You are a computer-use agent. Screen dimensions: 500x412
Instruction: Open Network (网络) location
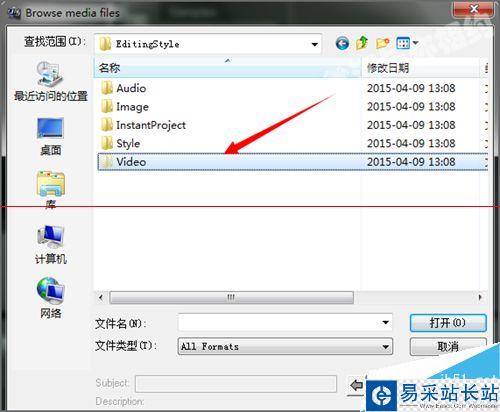coord(50,298)
